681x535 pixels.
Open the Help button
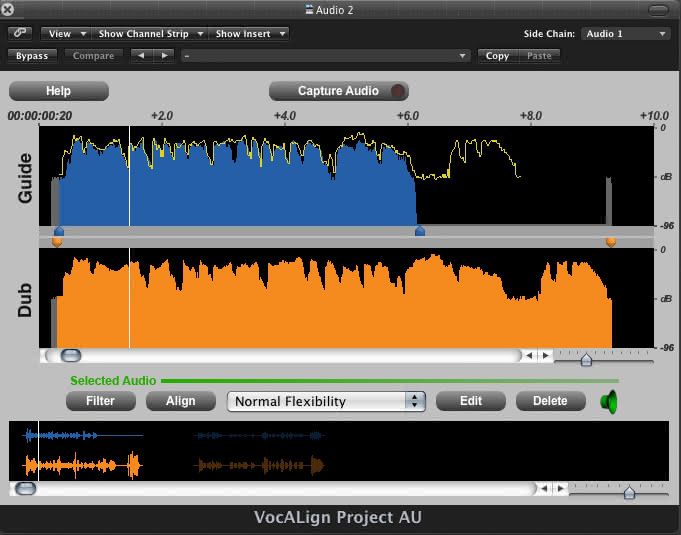tap(59, 91)
